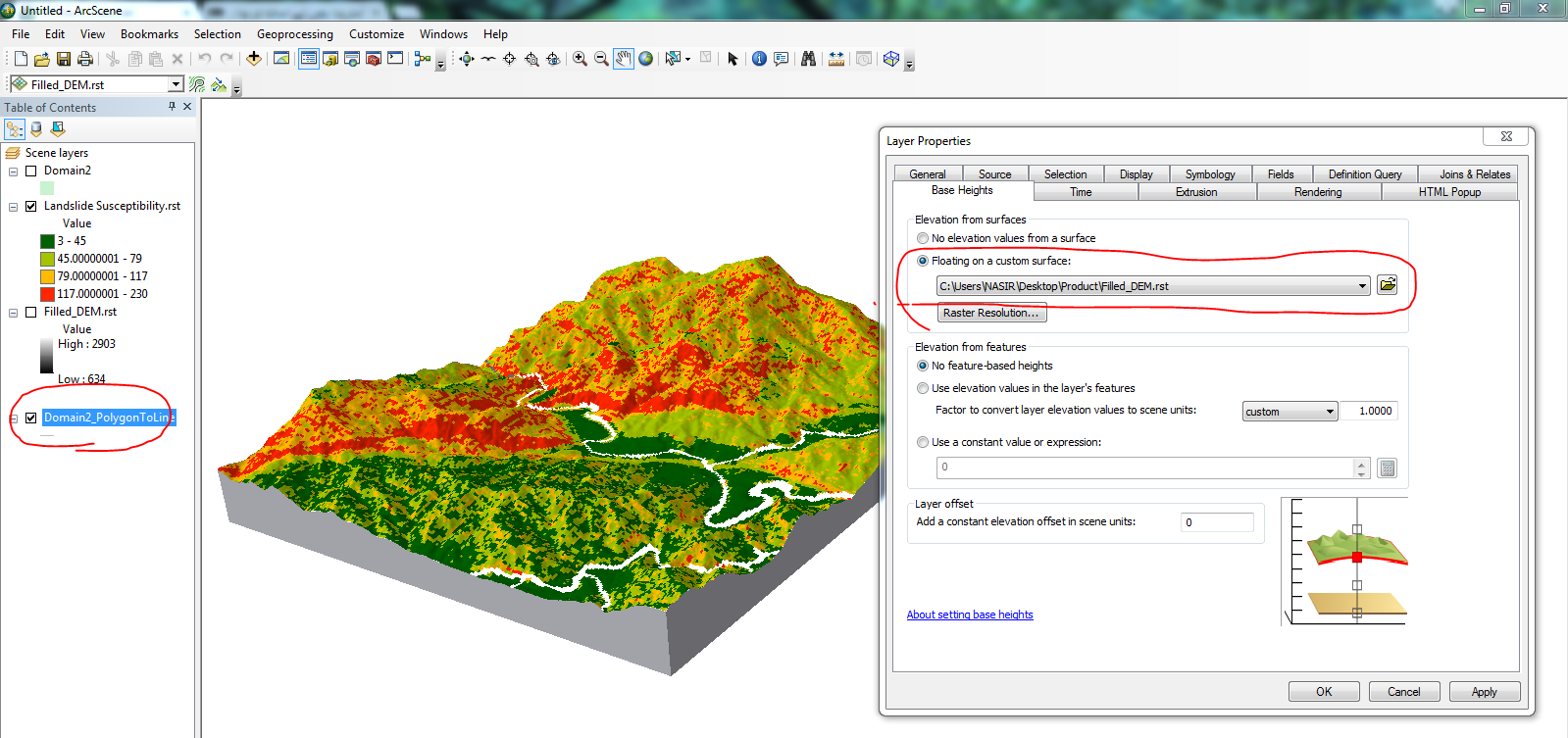Uncheck the Landslide Susceptibility.rst layer
The width and height of the screenshot is (1568, 738).
pos(30,206)
